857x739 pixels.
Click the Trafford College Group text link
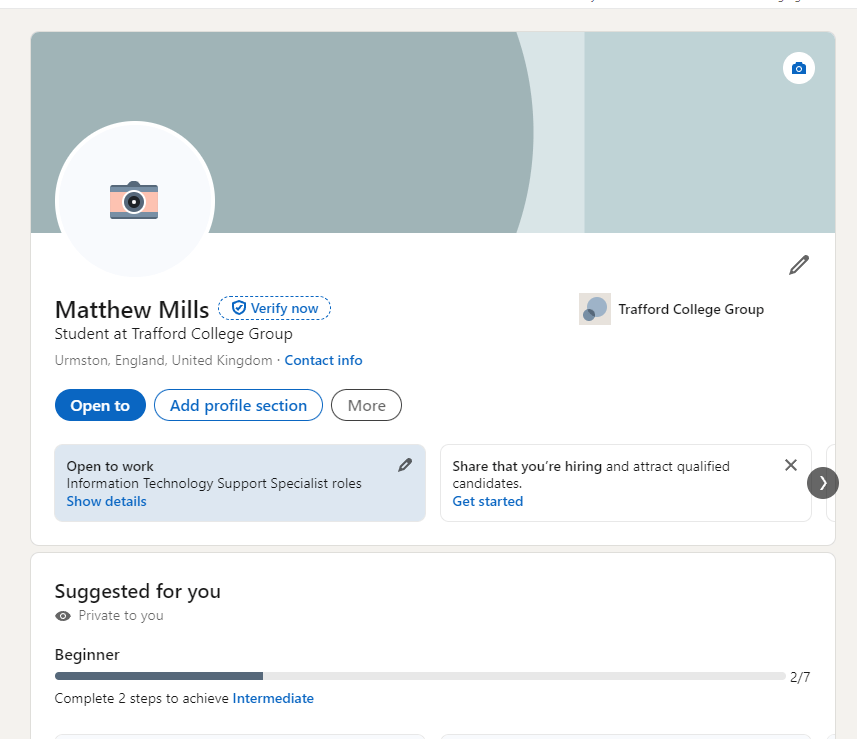tap(691, 309)
